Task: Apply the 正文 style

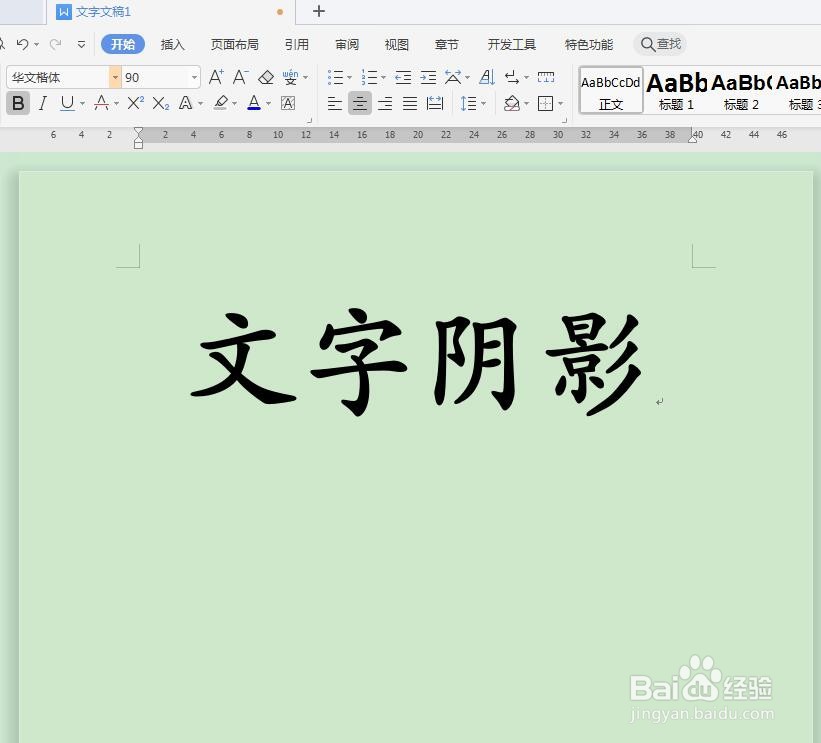Action: (611, 90)
